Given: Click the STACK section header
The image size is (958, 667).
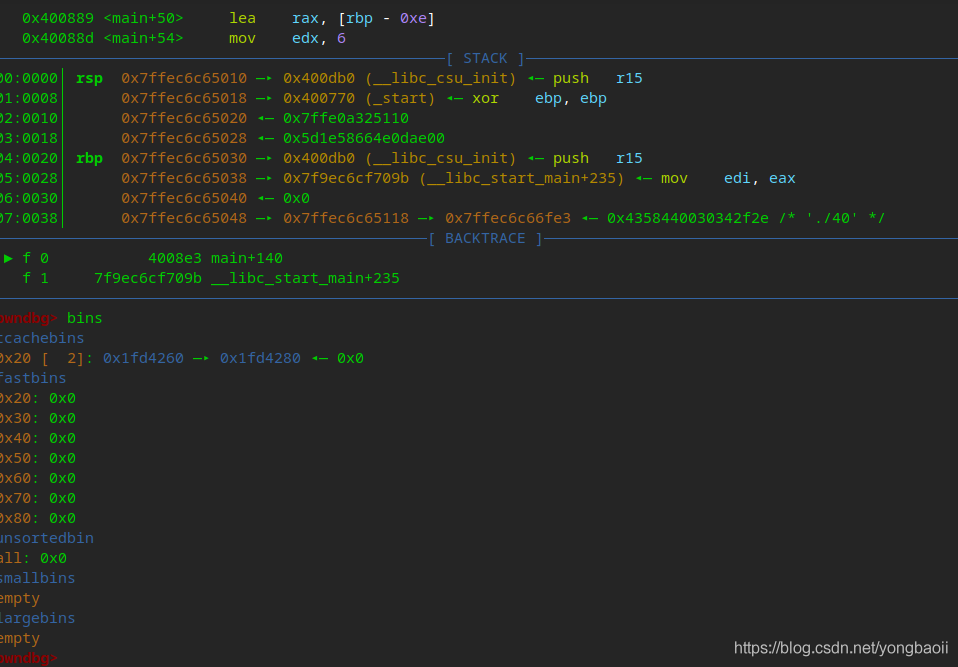Looking at the screenshot, I should (485, 59).
